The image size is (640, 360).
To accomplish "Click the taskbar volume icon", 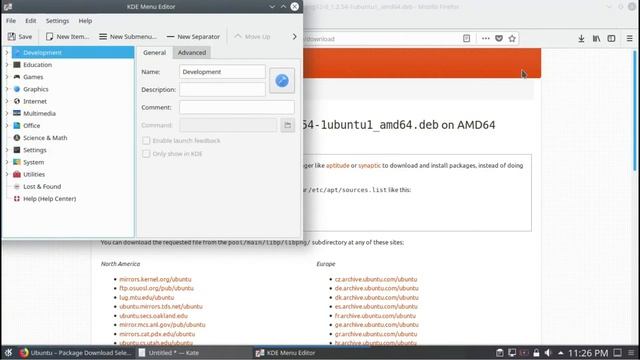I will tap(548, 353).
